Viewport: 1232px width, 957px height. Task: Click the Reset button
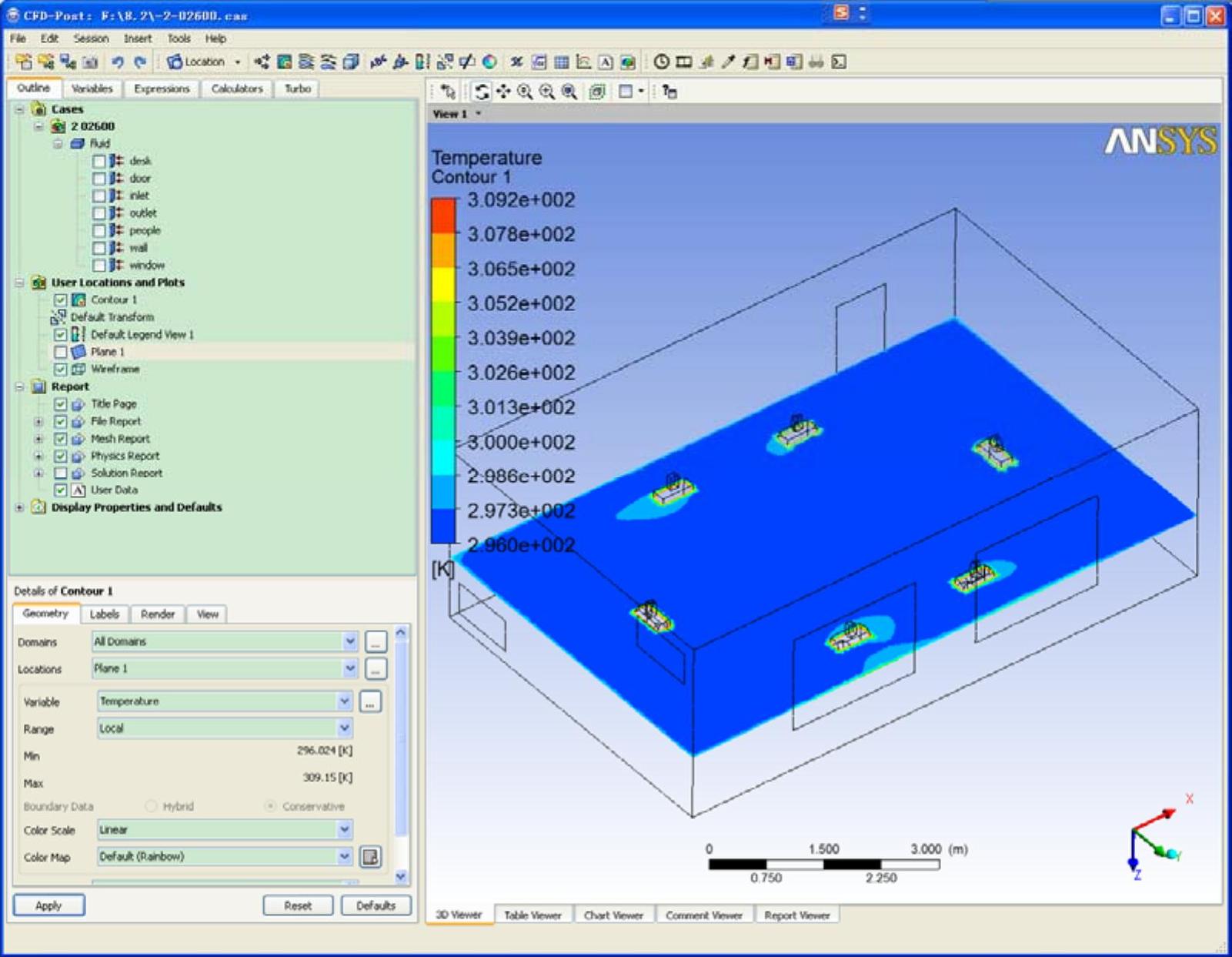[x=298, y=905]
